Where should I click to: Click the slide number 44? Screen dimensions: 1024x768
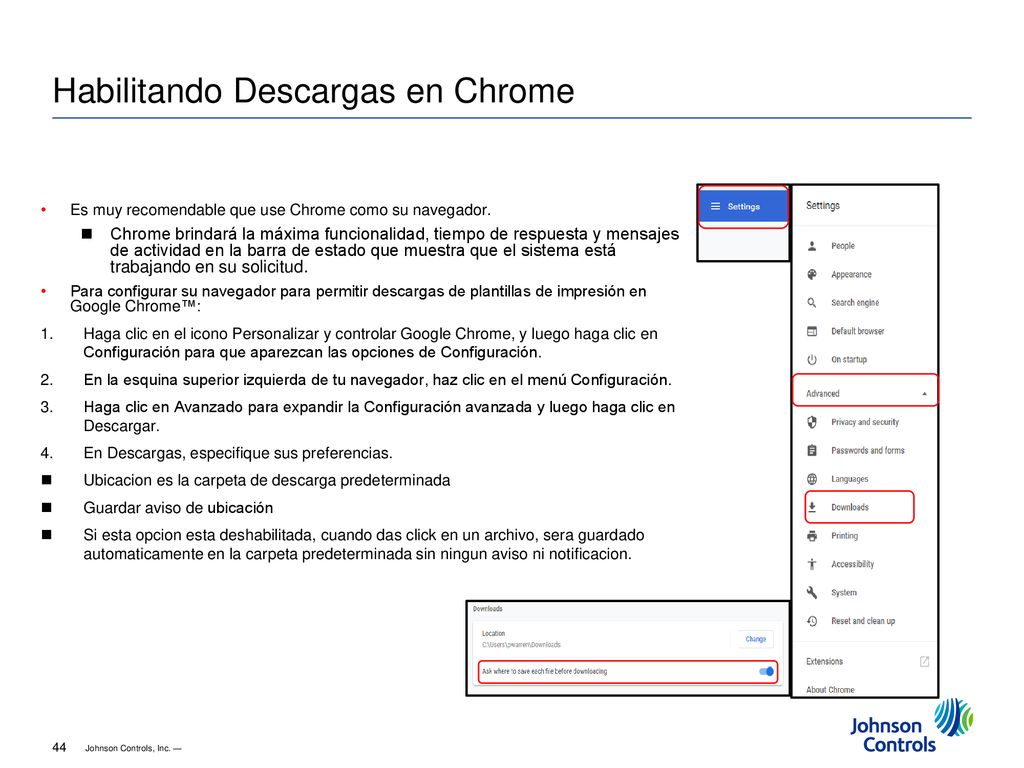(59, 747)
